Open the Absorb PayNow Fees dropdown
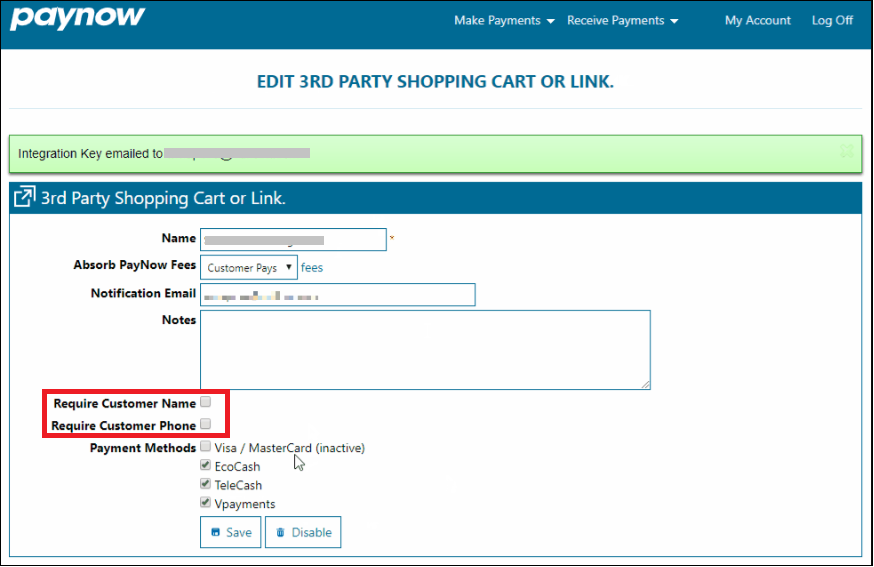 click(x=249, y=268)
